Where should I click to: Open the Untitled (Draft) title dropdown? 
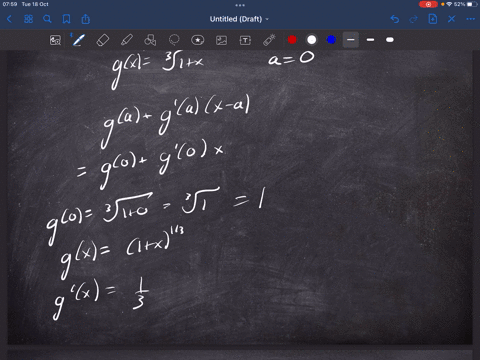[239, 19]
